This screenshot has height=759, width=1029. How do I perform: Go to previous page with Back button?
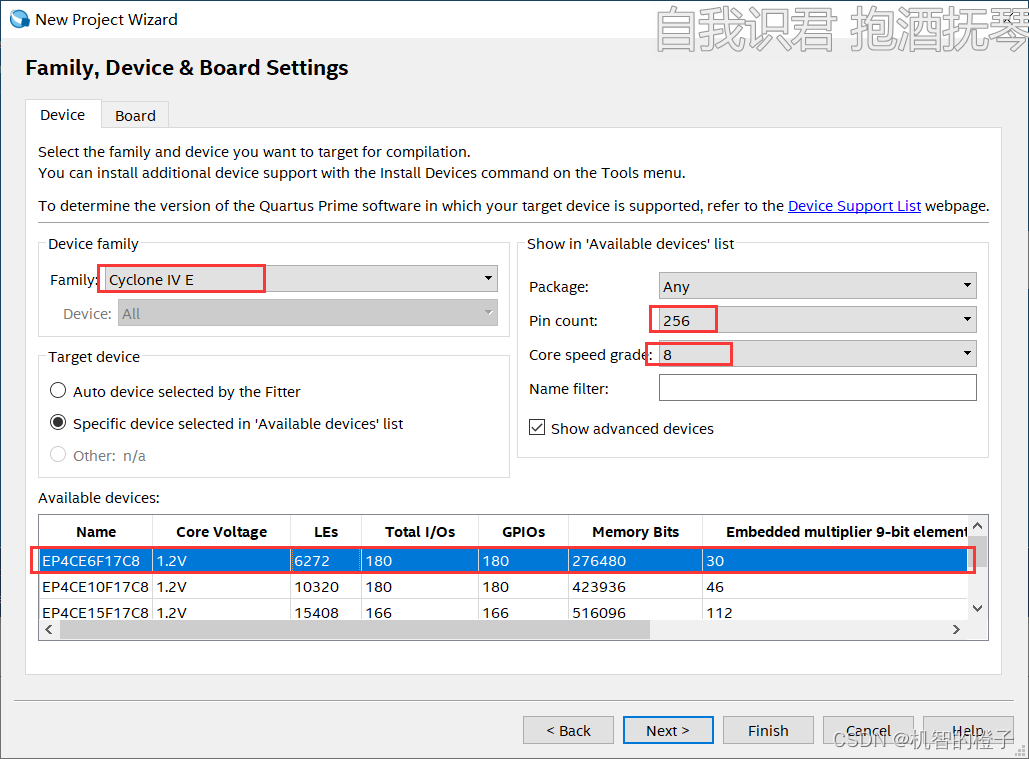568,730
